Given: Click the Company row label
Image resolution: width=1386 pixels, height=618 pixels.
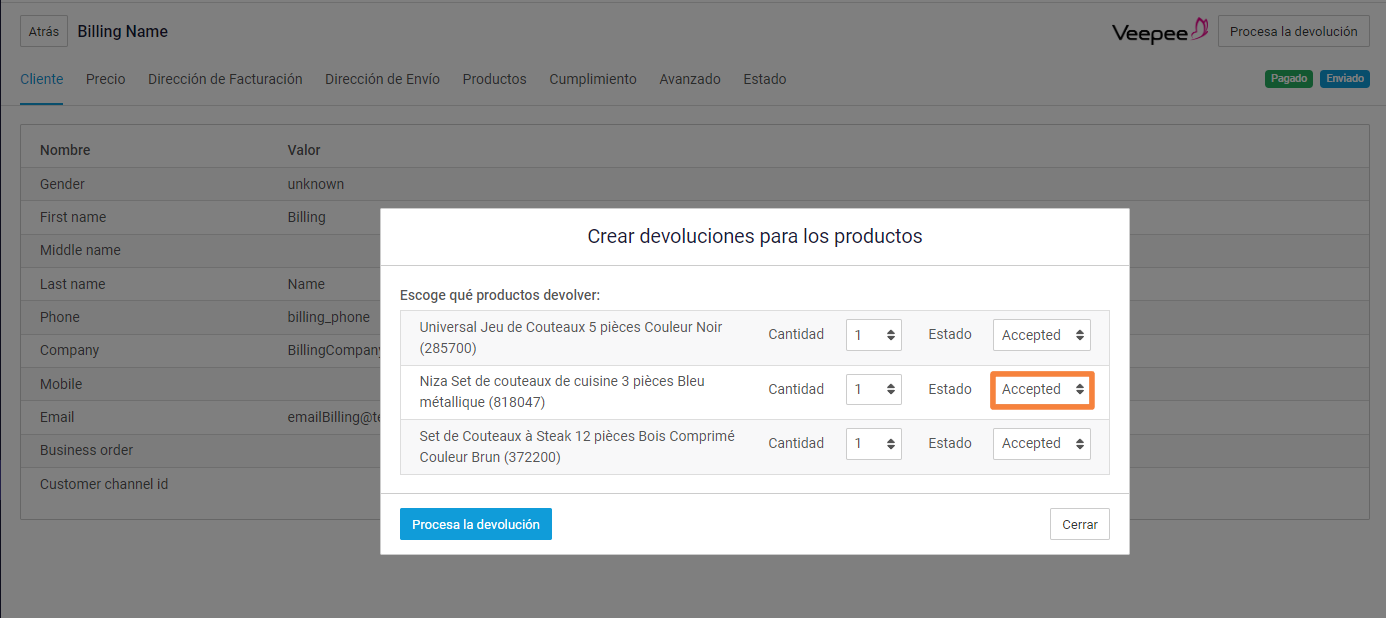Looking at the screenshot, I should (69, 350).
